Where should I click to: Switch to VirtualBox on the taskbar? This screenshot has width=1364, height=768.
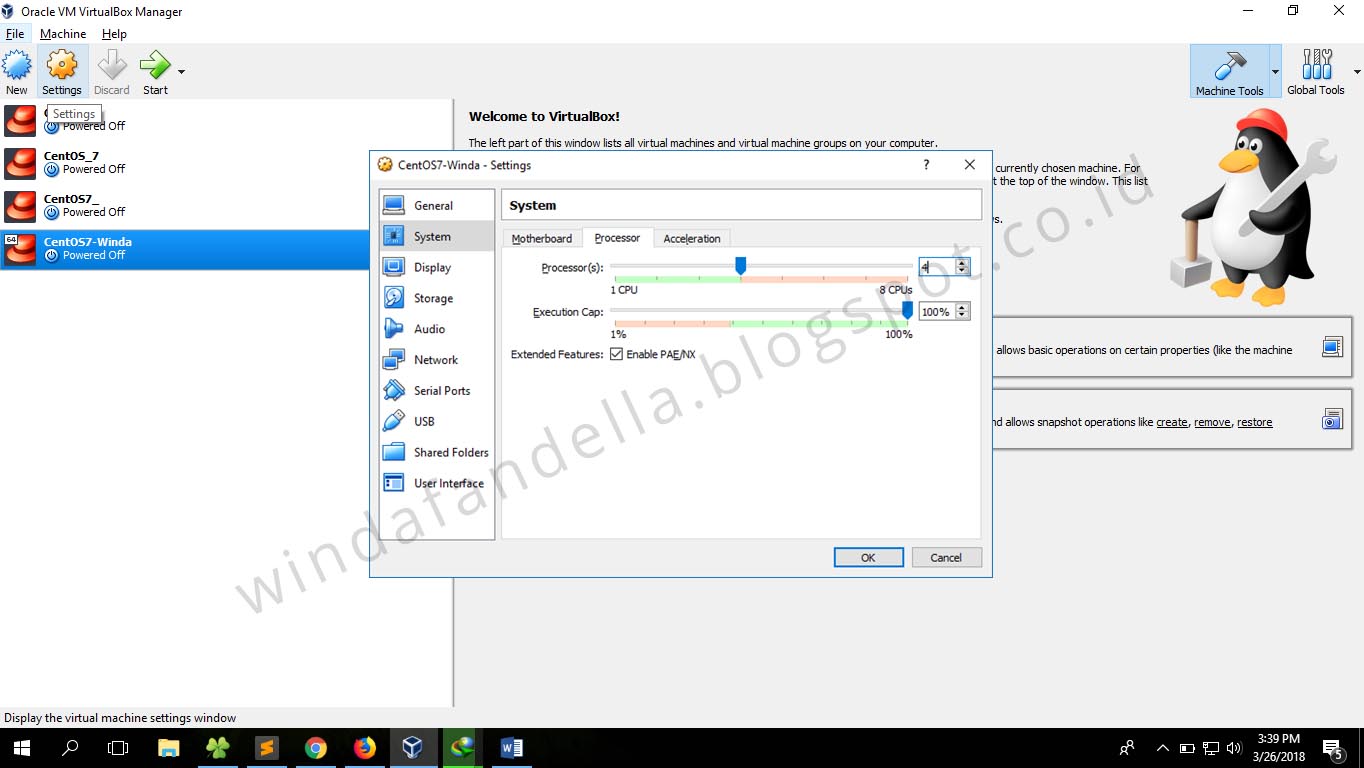(x=412, y=748)
